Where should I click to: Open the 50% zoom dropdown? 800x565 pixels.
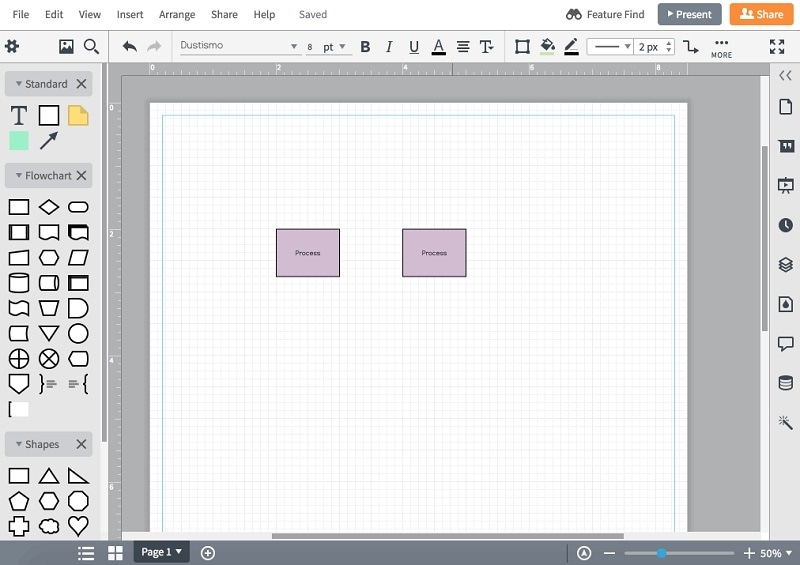pyautogui.click(x=776, y=553)
